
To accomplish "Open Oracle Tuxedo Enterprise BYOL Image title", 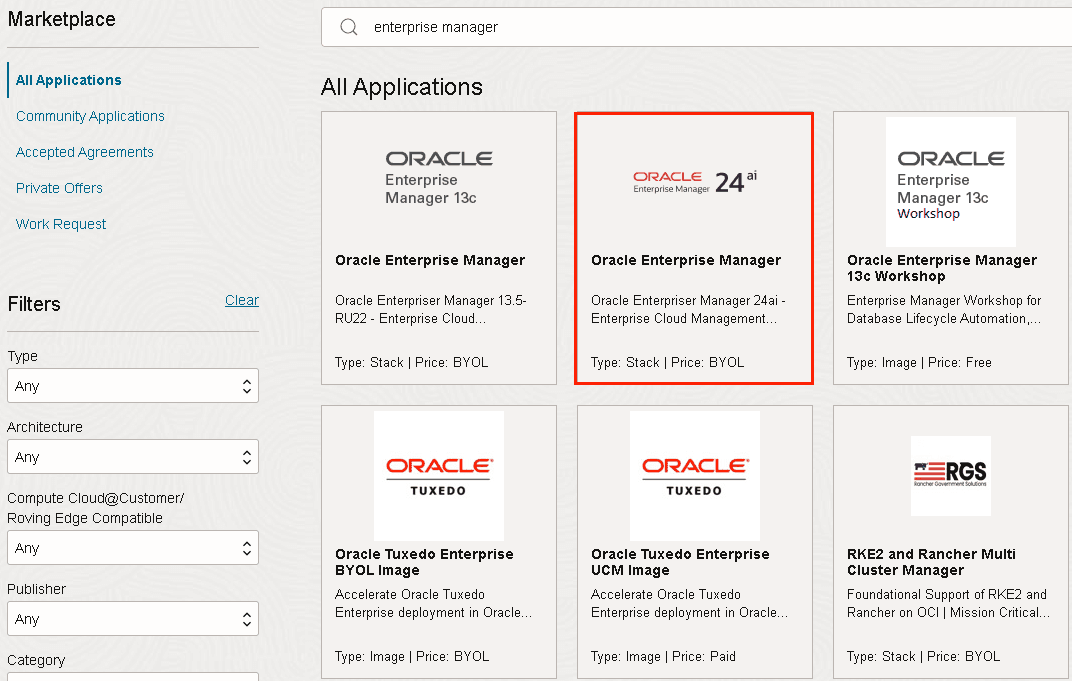I will click(x=424, y=562).
